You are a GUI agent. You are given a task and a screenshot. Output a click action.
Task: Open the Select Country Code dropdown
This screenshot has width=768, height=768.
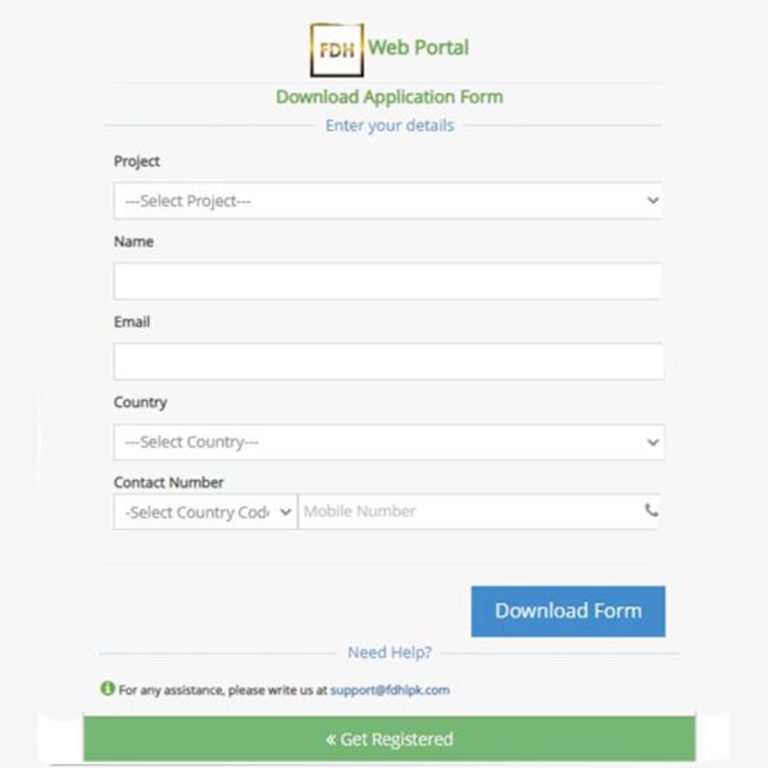tap(205, 512)
